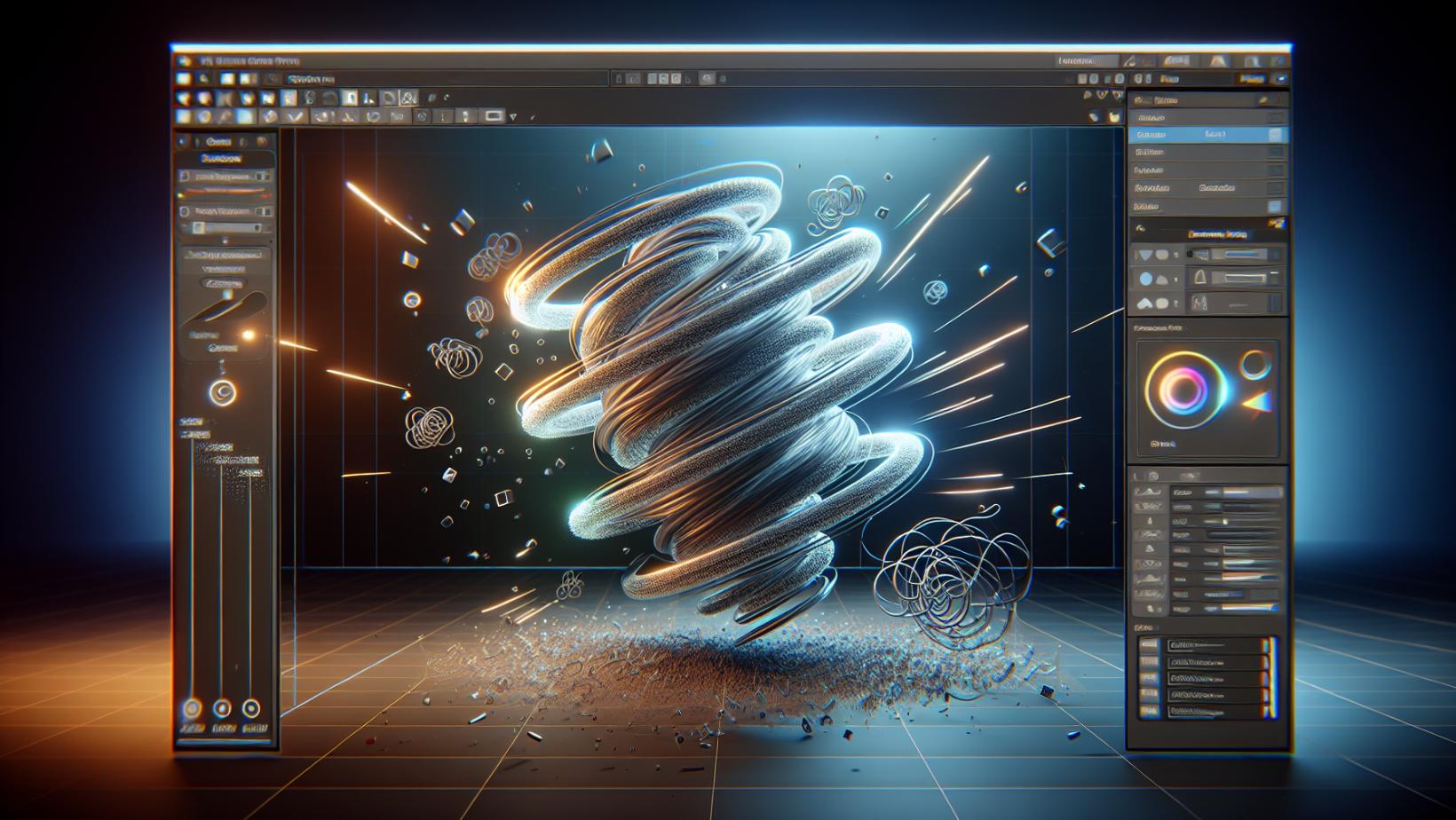
Task: Pick a hue on the rainbow color wheel
Action: (1182, 389)
